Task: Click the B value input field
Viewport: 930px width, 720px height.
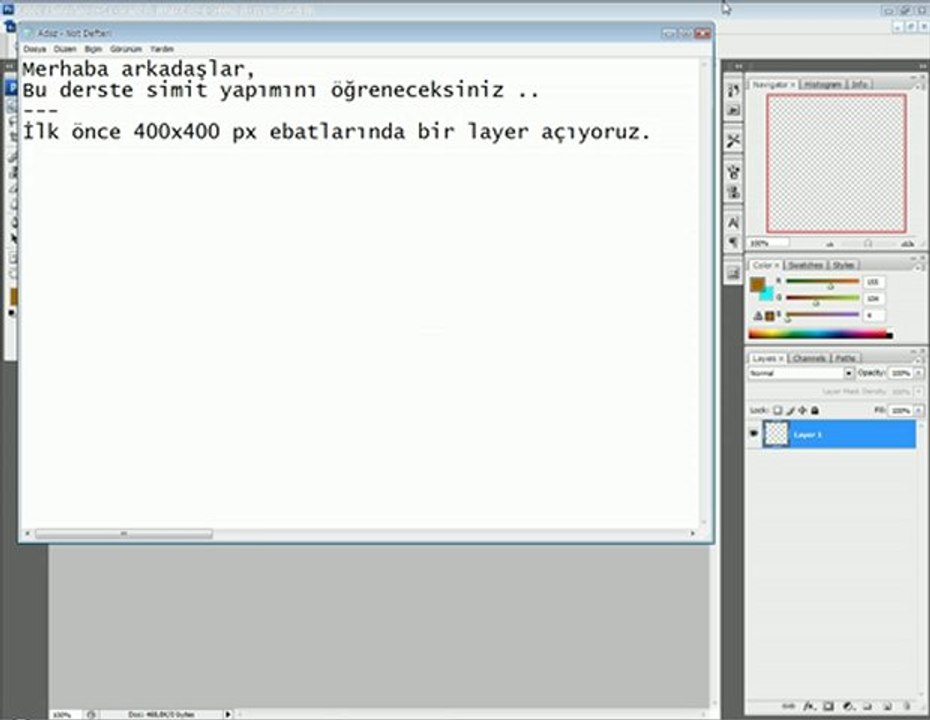Action: pyautogui.click(x=874, y=315)
